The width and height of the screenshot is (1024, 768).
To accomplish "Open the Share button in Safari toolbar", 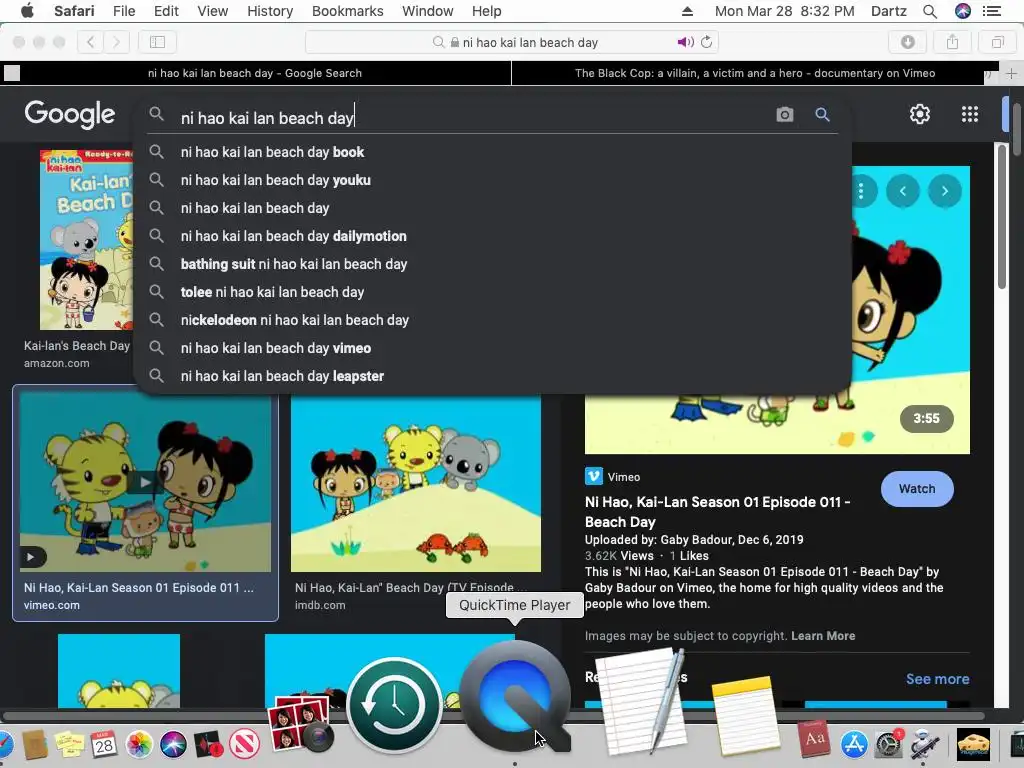I will (952, 42).
